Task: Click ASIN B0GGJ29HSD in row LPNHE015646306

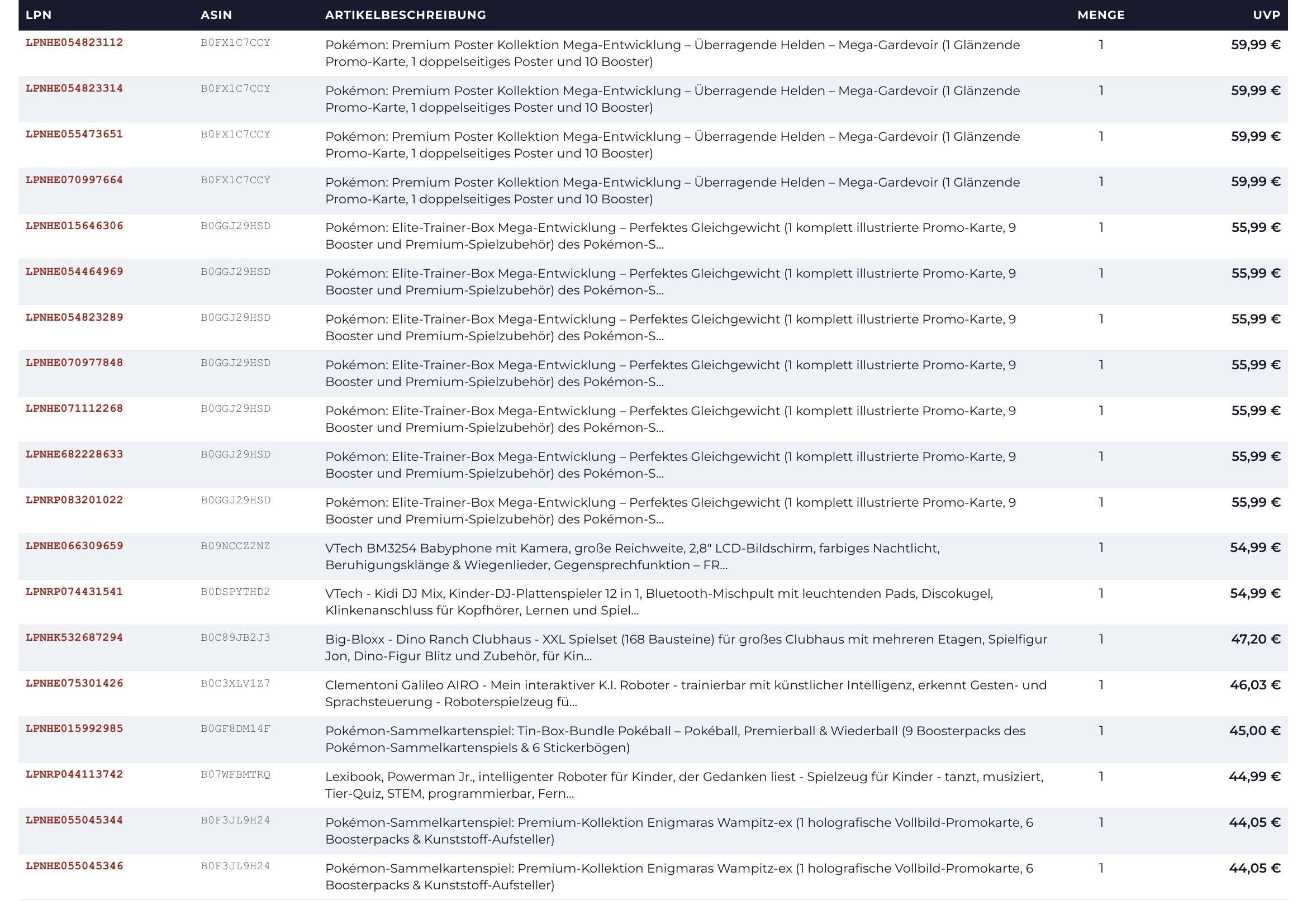Action: pyautogui.click(x=235, y=226)
